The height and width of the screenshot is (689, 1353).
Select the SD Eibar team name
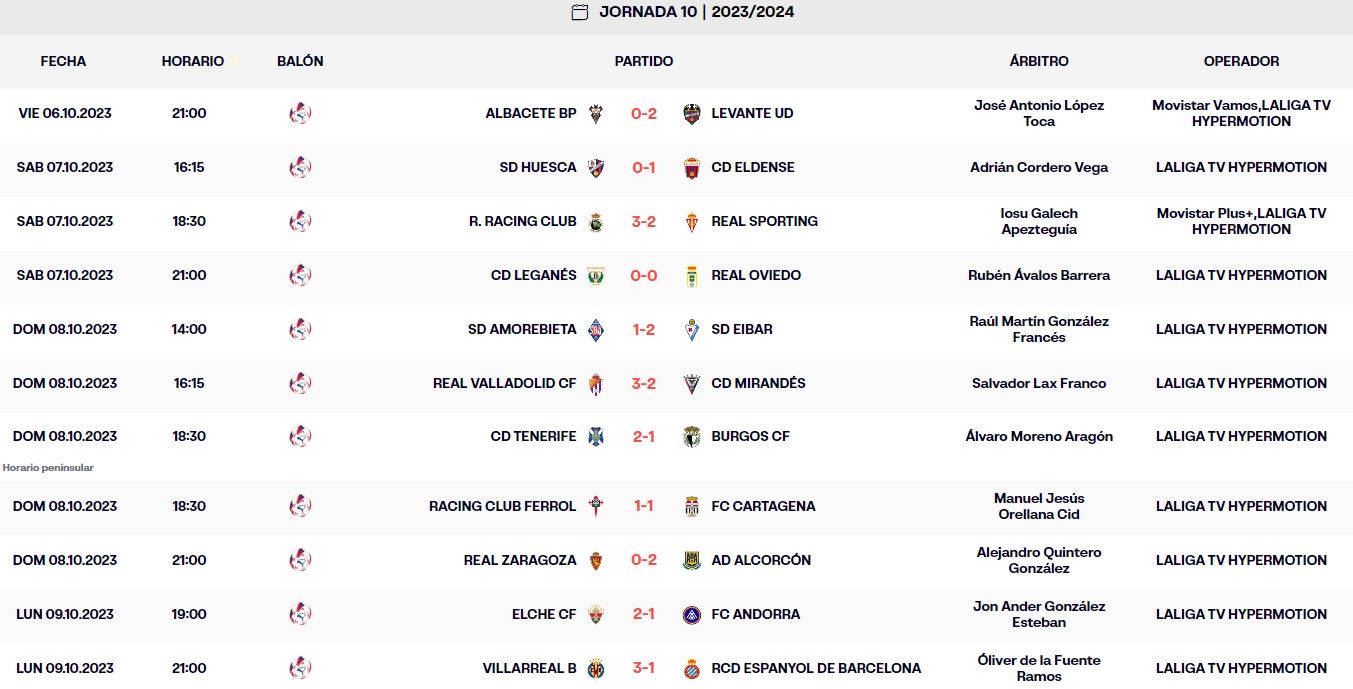pyautogui.click(x=741, y=329)
